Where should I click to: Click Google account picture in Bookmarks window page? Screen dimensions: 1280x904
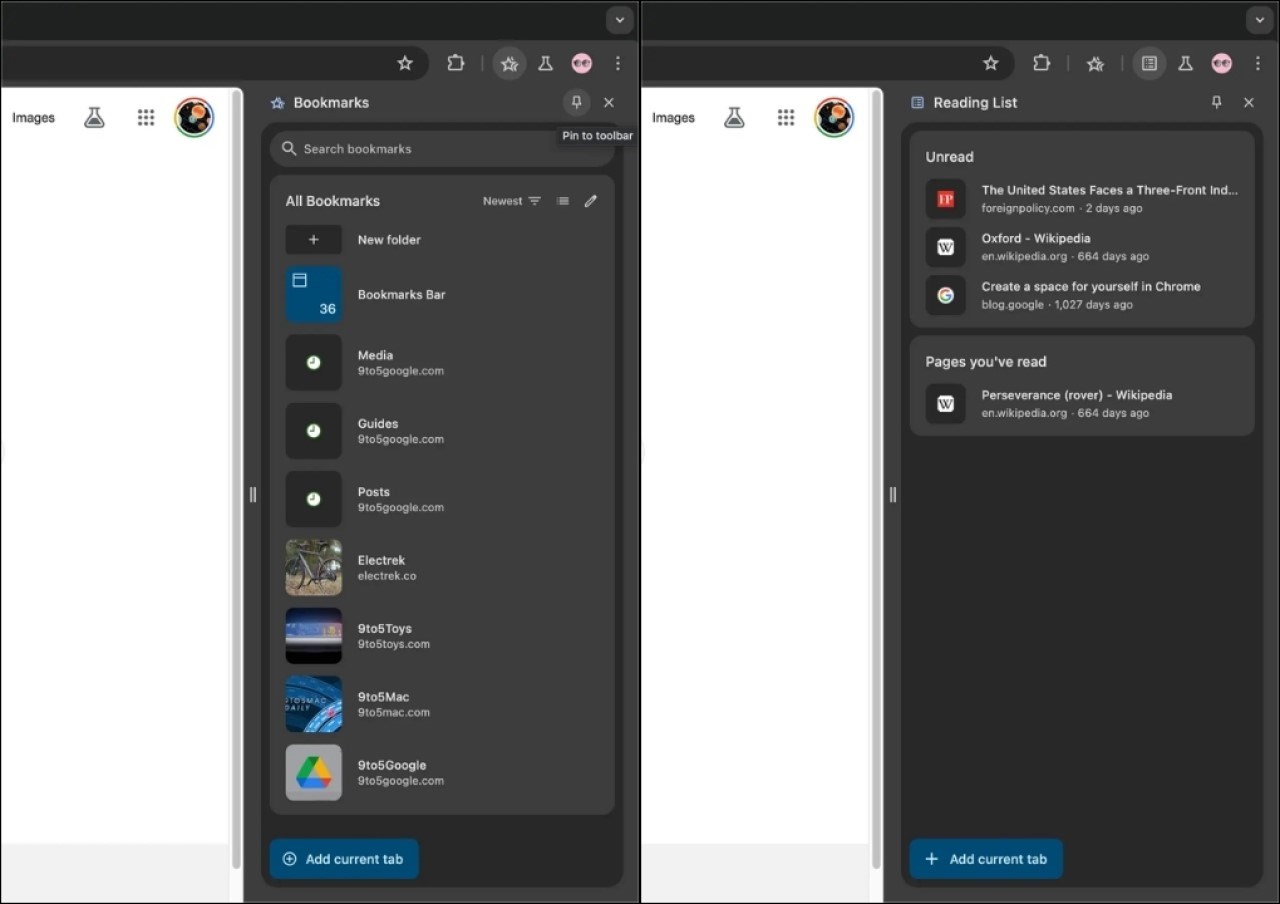pyautogui.click(x=194, y=117)
